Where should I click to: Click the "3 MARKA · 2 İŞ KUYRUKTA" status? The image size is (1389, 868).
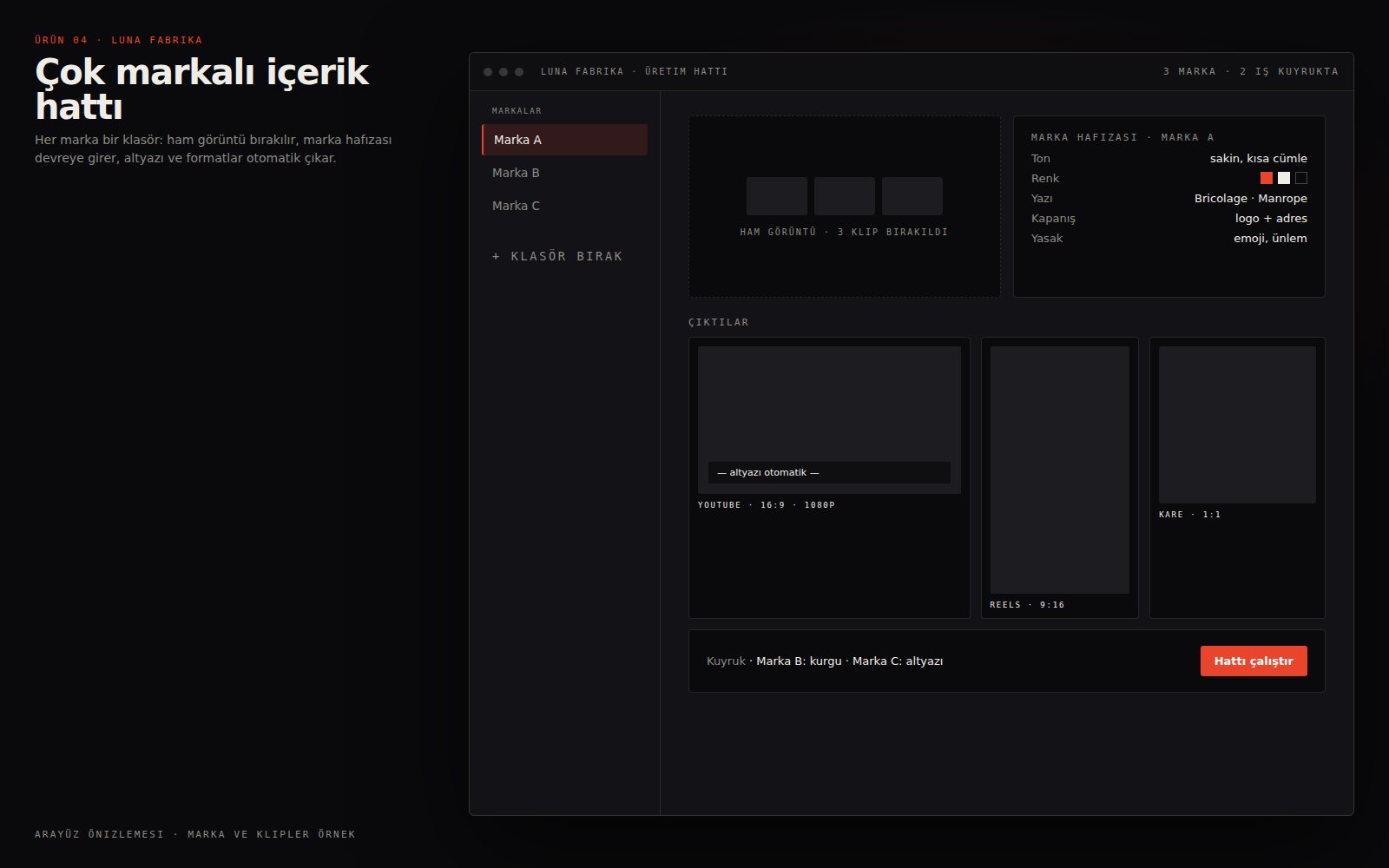pyautogui.click(x=1251, y=71)
